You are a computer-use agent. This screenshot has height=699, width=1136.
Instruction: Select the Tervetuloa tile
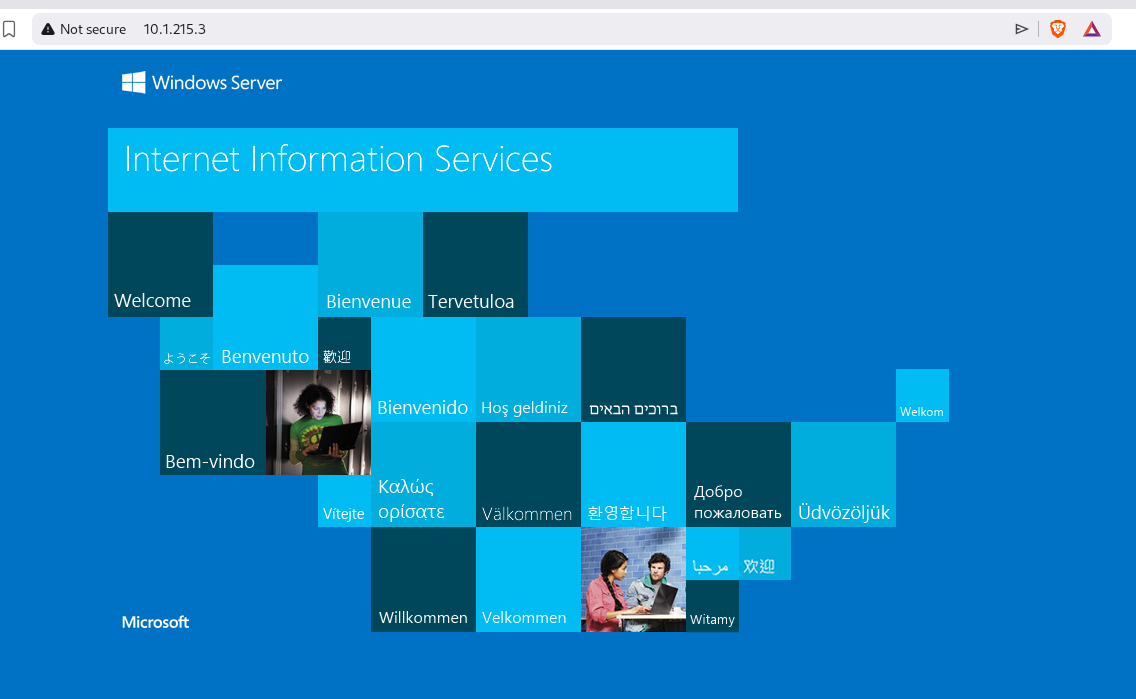[x=475, y=264]
